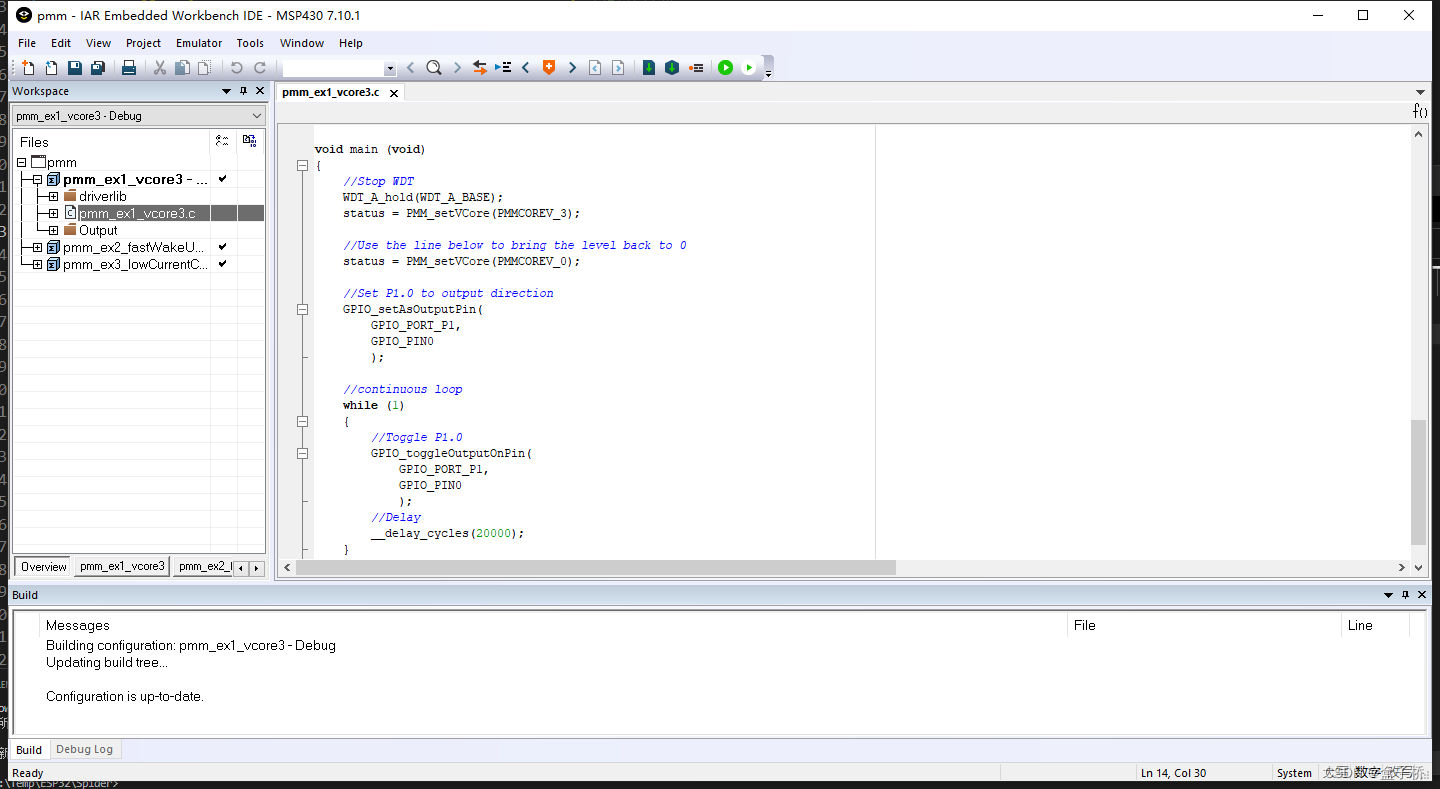This screenshot has width=1440, height=789.
Task: Click the quick search input box
Action: click(x=333, y=69)
